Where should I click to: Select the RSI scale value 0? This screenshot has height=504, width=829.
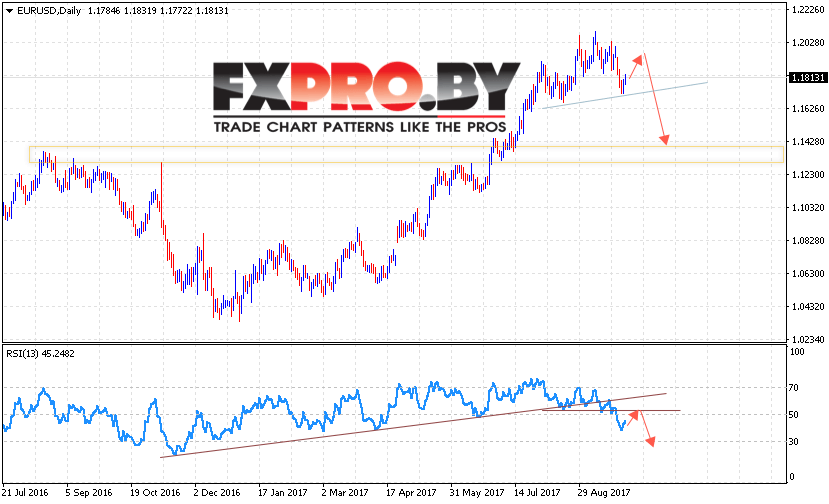tap(791, 477)
